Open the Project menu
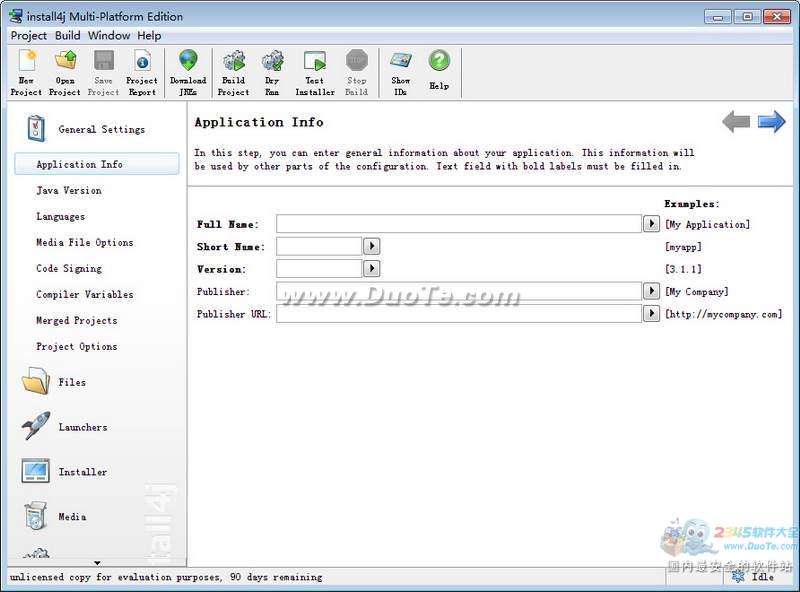 tap(29, 36)
